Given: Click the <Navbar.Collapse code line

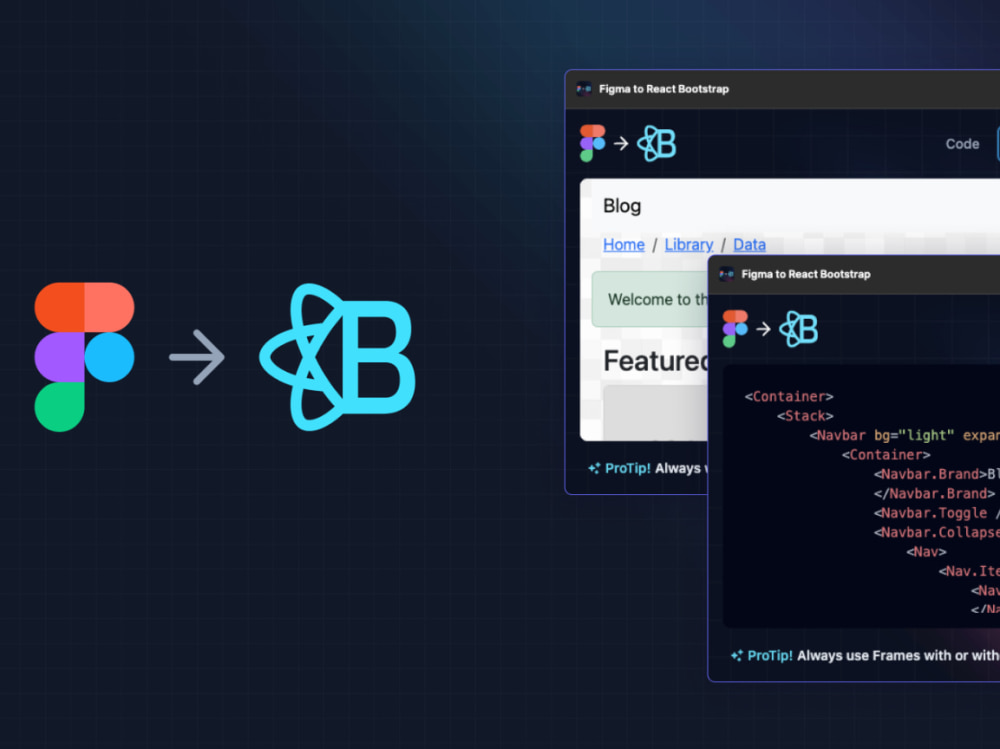Looking at the screenshot, I should [937, 532].
